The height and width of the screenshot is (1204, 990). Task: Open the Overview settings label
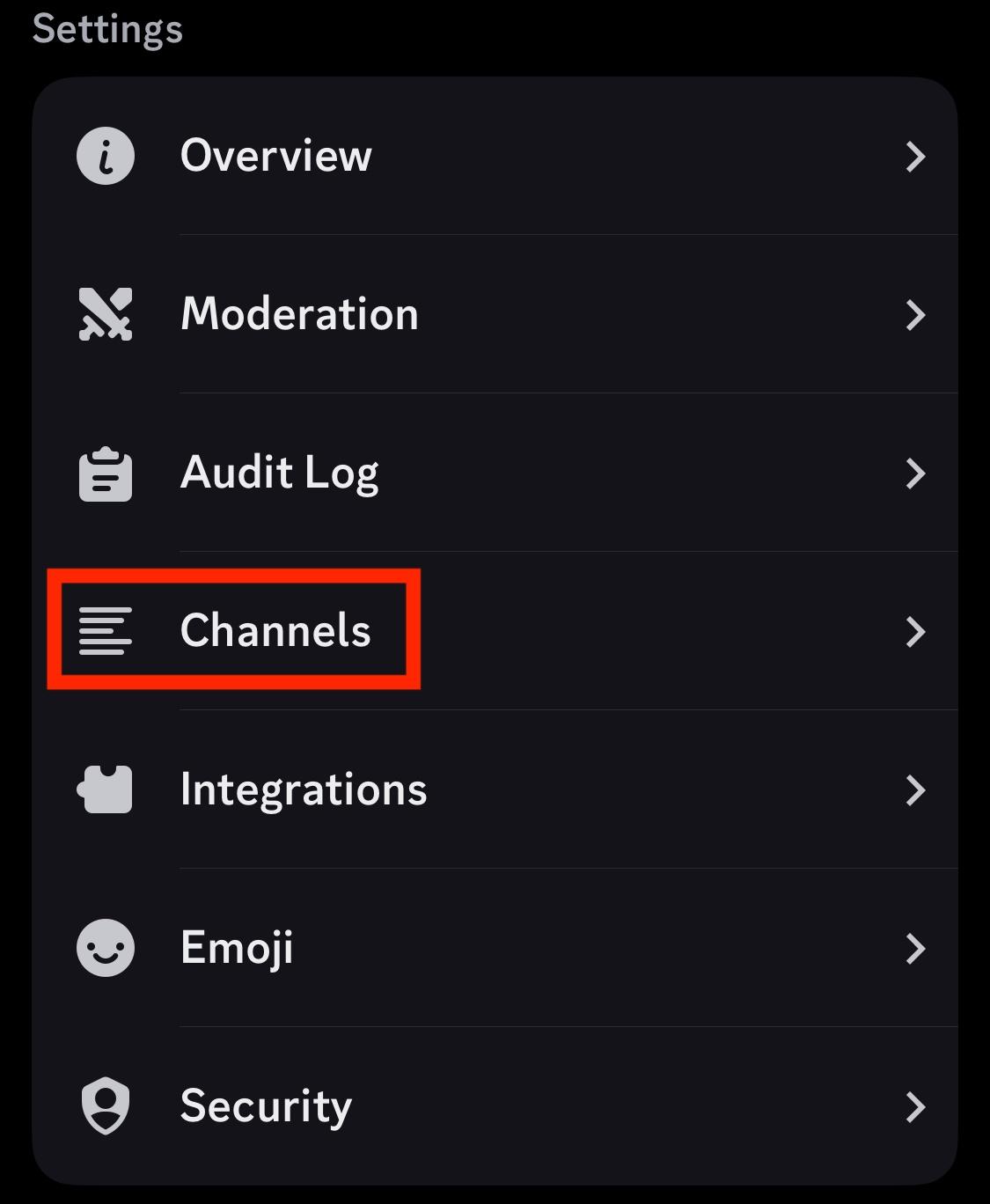pyautogui.click(x=276, y=156)
